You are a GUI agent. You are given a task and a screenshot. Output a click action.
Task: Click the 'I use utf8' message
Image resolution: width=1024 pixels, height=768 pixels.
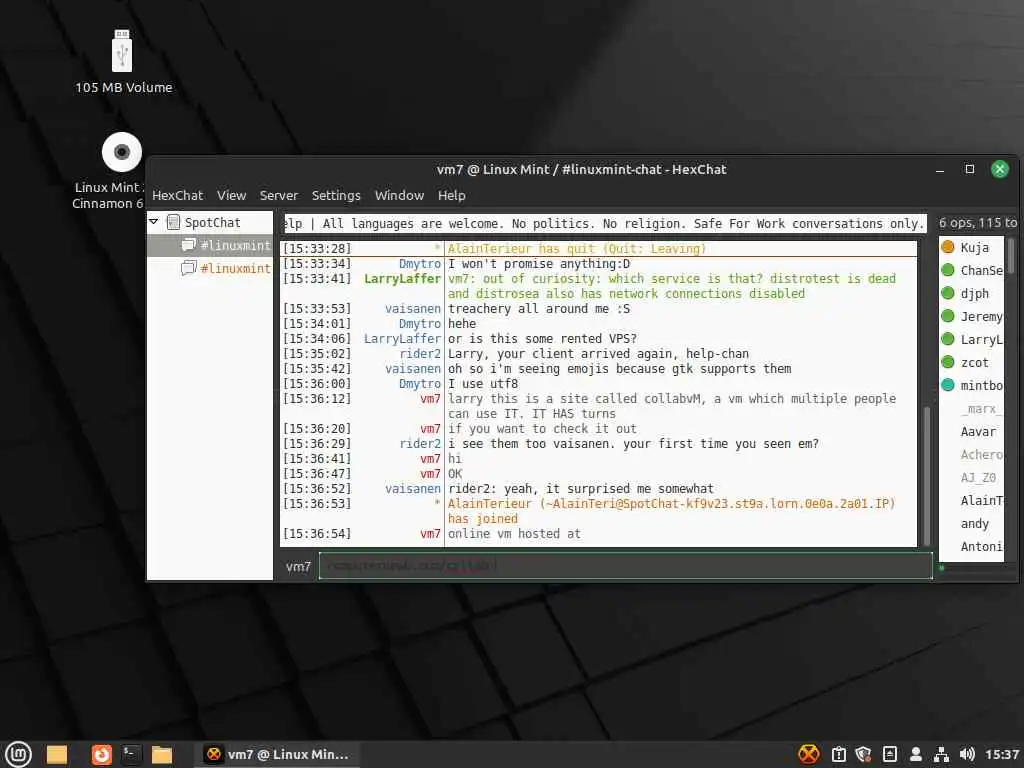point(483,384)
